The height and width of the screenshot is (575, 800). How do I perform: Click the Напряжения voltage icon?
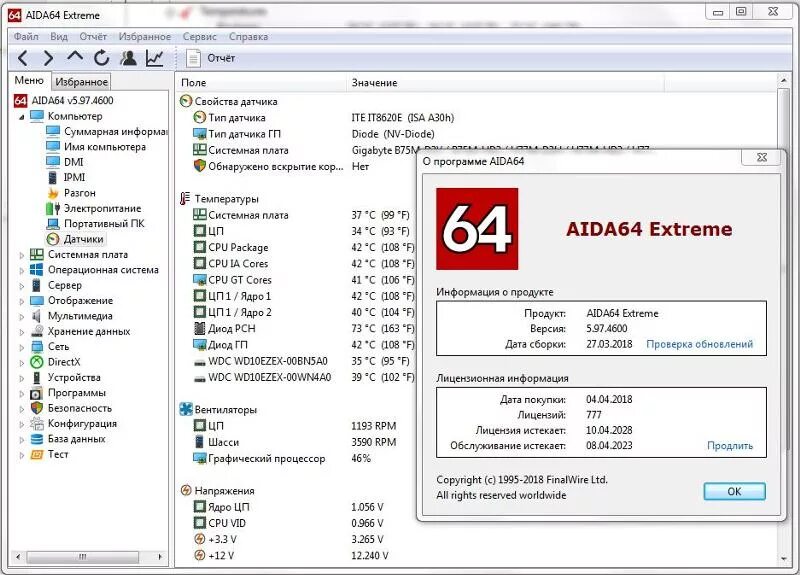click(x=186, y=490)
